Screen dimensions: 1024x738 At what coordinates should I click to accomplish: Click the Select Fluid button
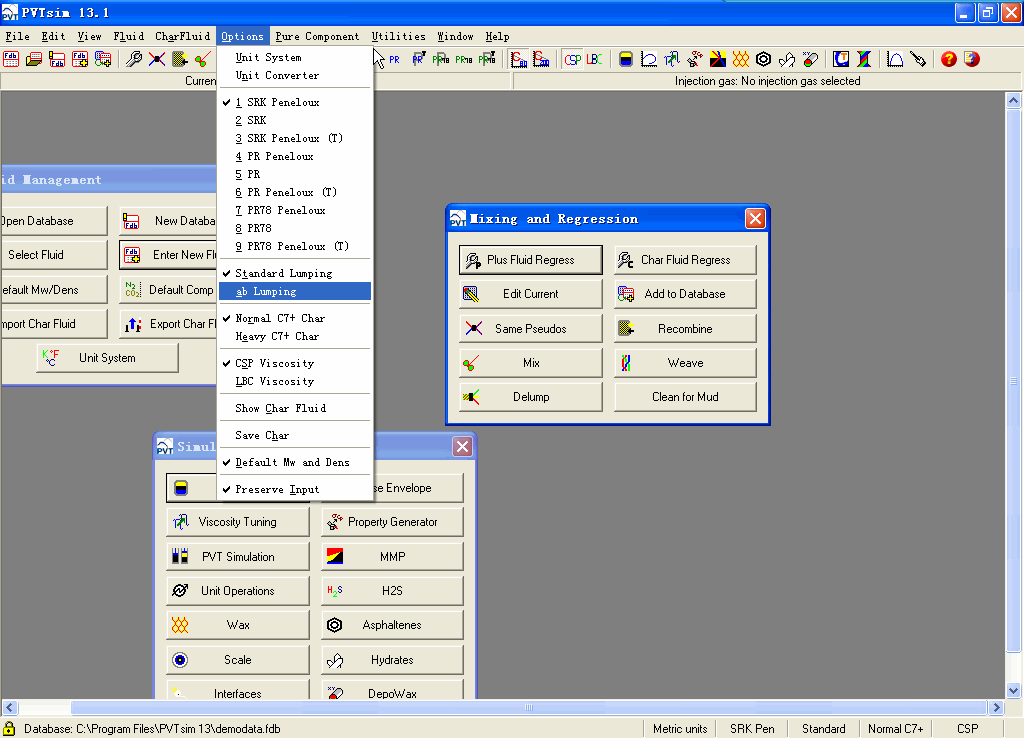[54, 255]
